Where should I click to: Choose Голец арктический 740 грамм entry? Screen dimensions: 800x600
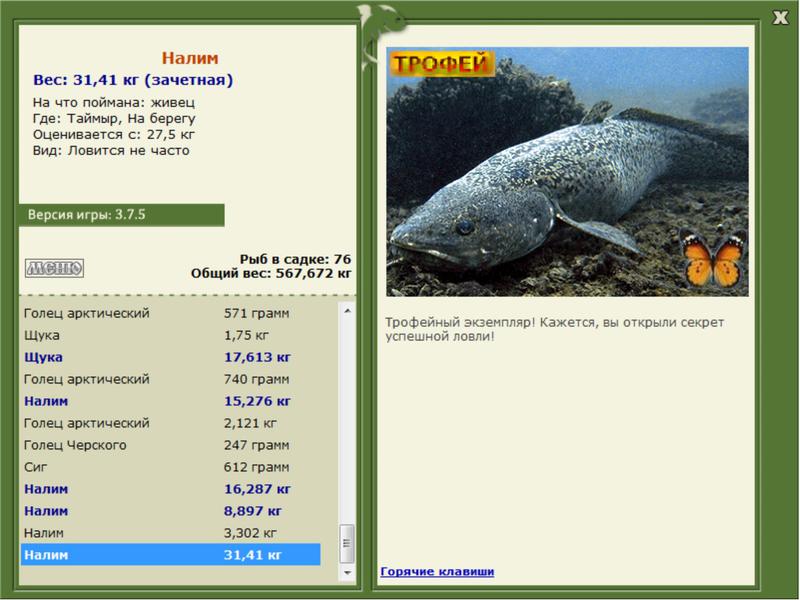171,379
